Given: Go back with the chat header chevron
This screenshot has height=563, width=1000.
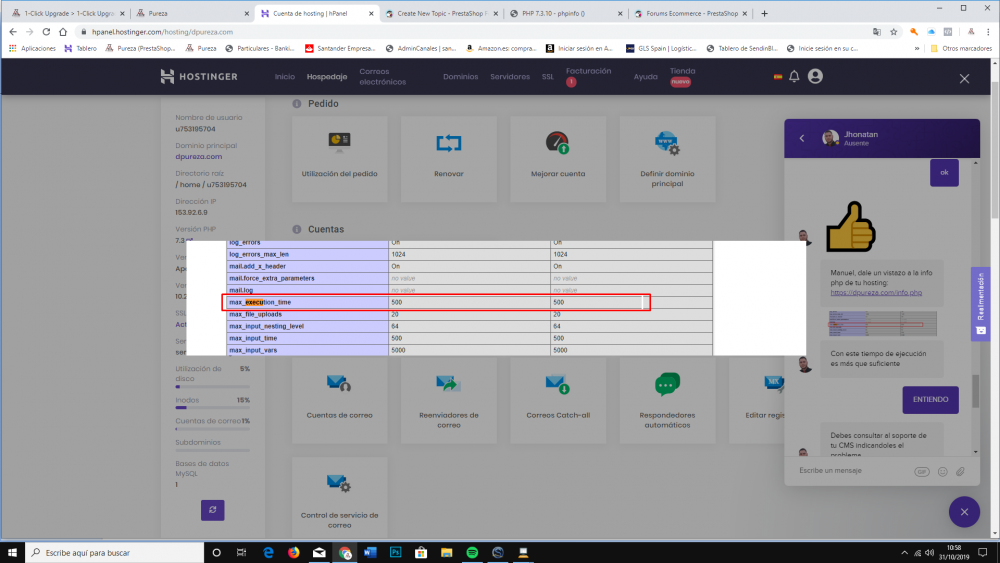Looking at the screenshot, I should click(802, 138).
